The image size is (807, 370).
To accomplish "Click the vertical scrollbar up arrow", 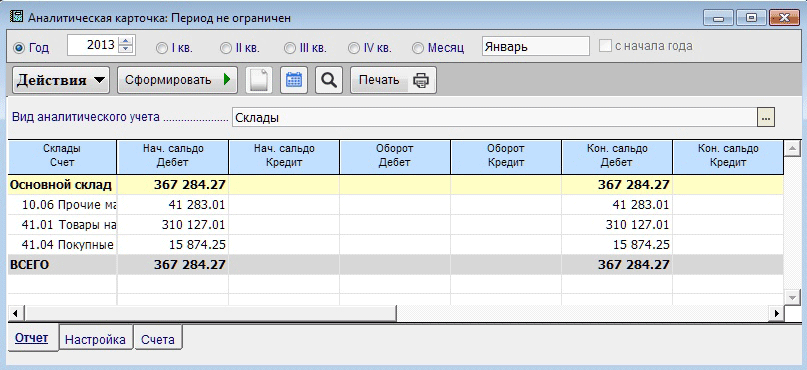I will click(x=792, y=148).
